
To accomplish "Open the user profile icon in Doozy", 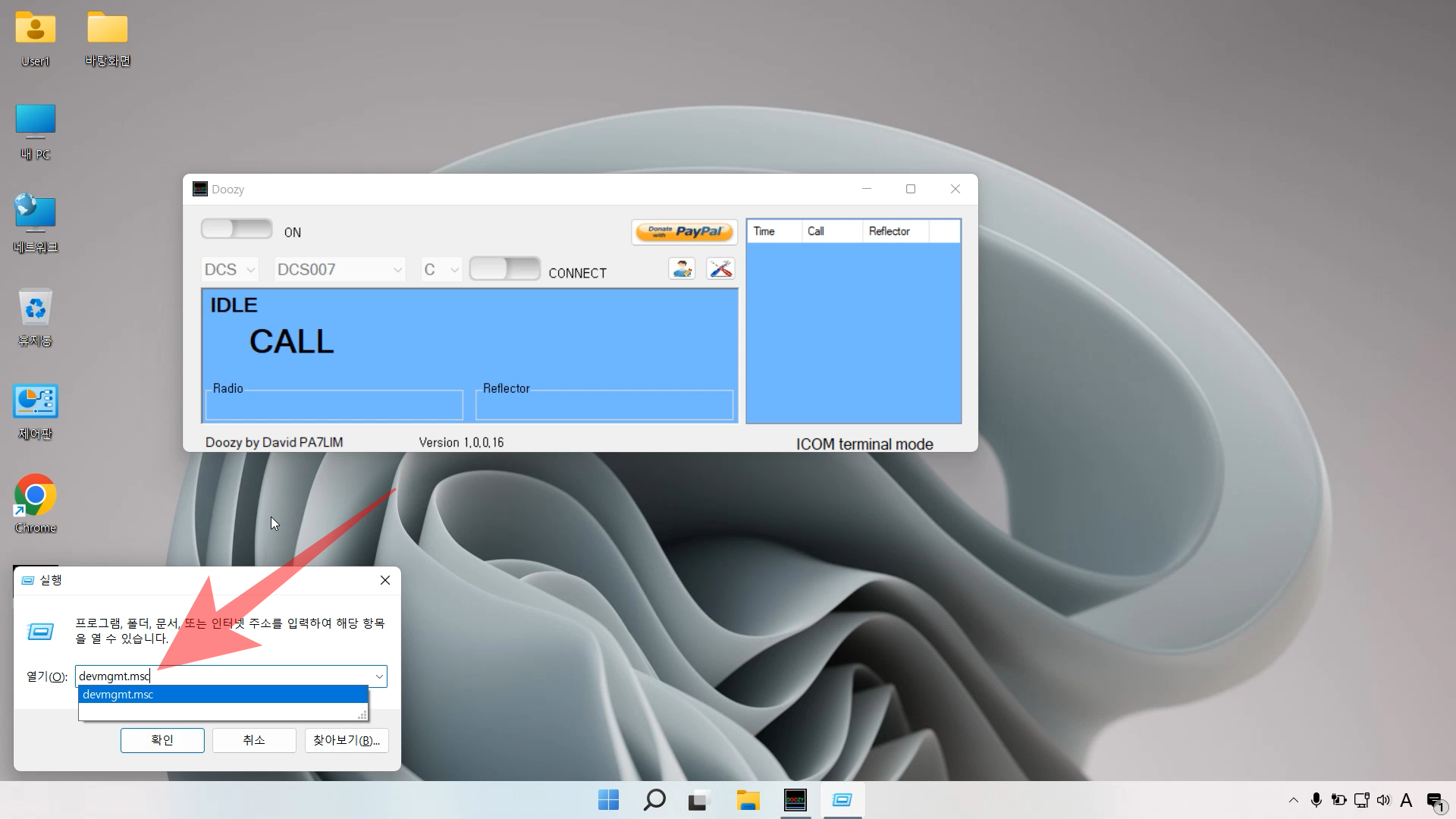I will [682, 268].
